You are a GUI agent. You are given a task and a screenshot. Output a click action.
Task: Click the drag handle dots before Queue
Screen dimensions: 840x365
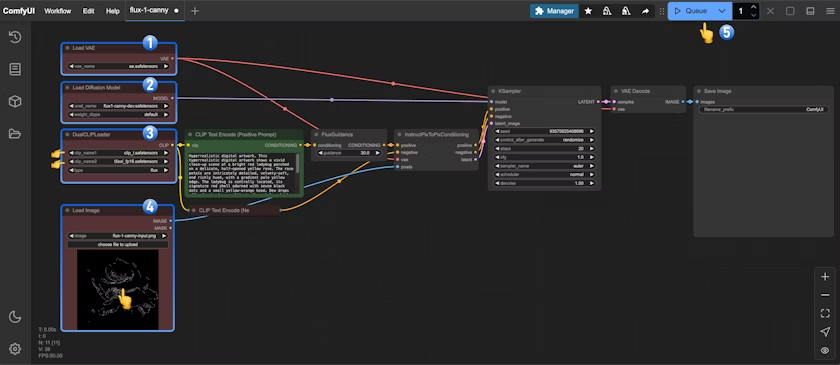662,11
